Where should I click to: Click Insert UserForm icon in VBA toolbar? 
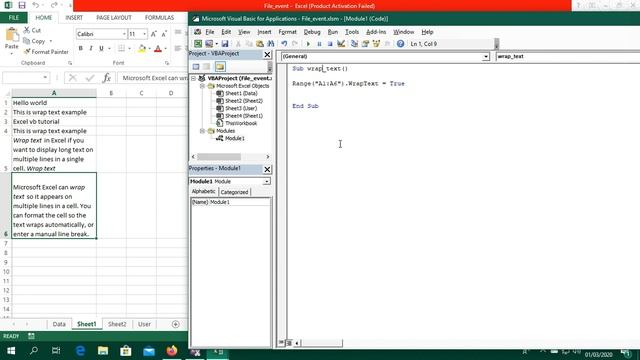209,44
